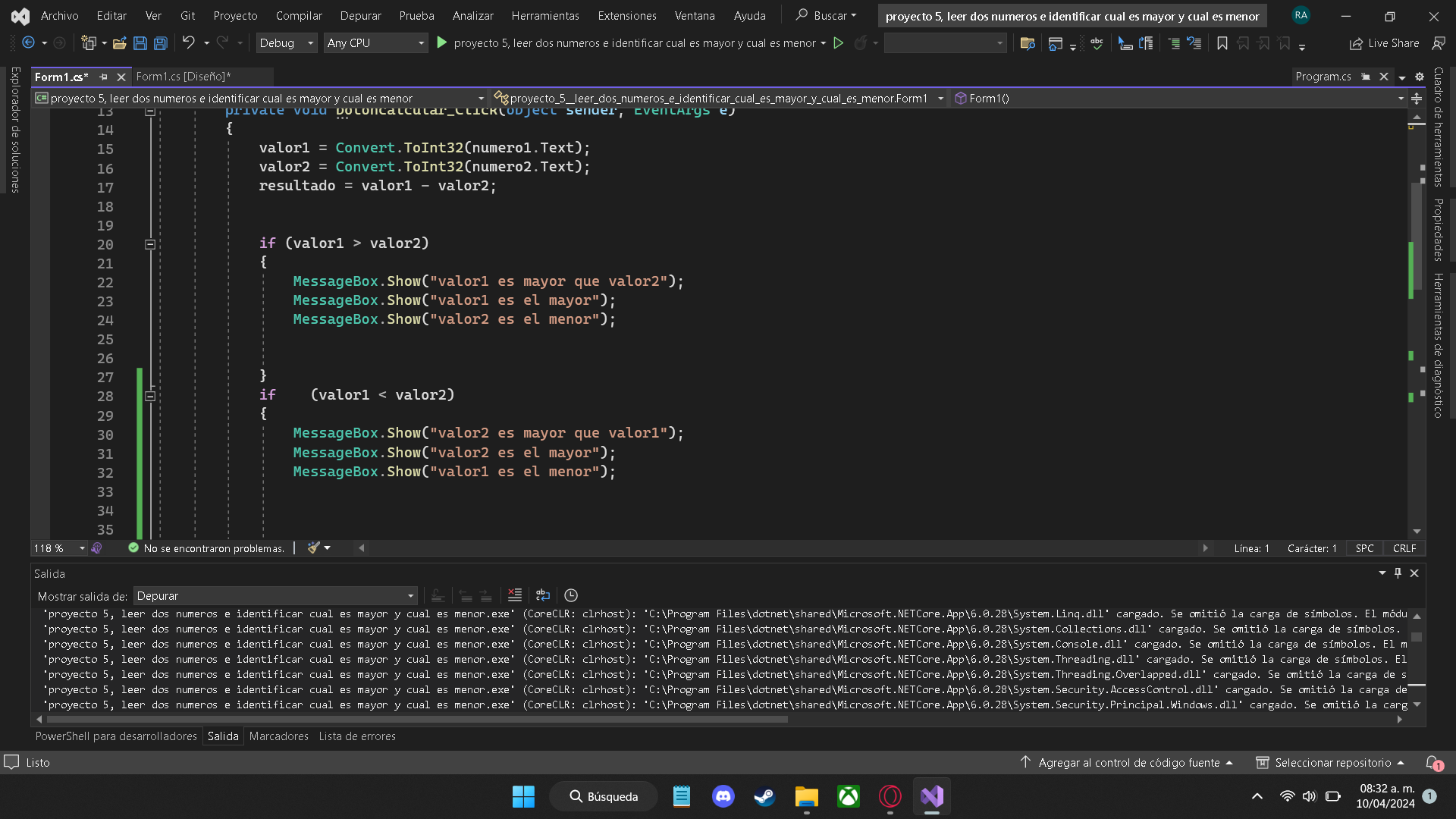Viewport: 1456px width, 819px height.
Task: Toggle word wrap in output panel
Action: pos(542,595)
